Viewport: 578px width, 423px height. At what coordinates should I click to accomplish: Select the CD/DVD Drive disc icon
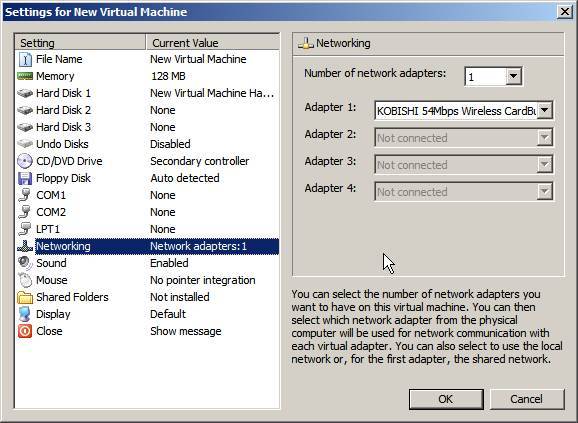[x=25, y=161]
